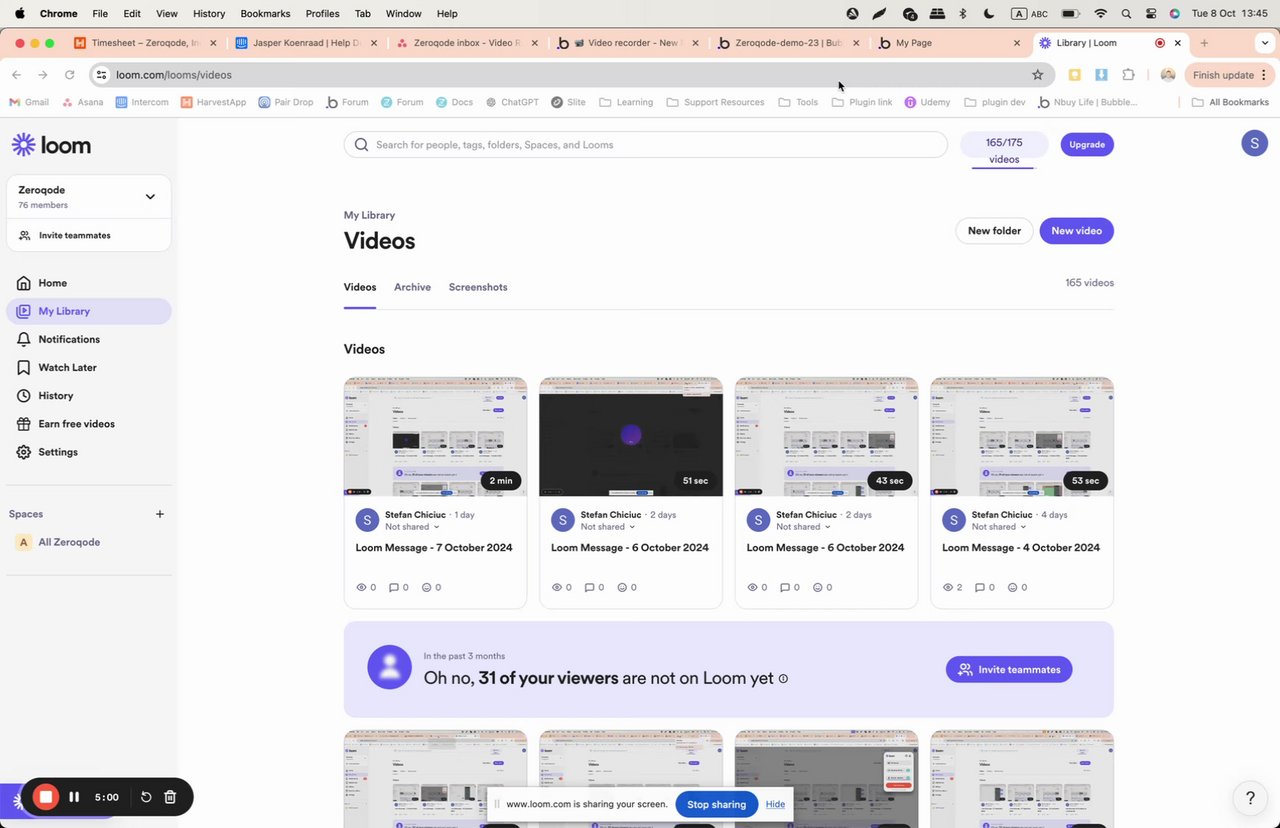Viewport: 1280px width, 828px height.
Task: Click the Loom Message - 7 October 2024 title
Action: click(x=435, y=548)
